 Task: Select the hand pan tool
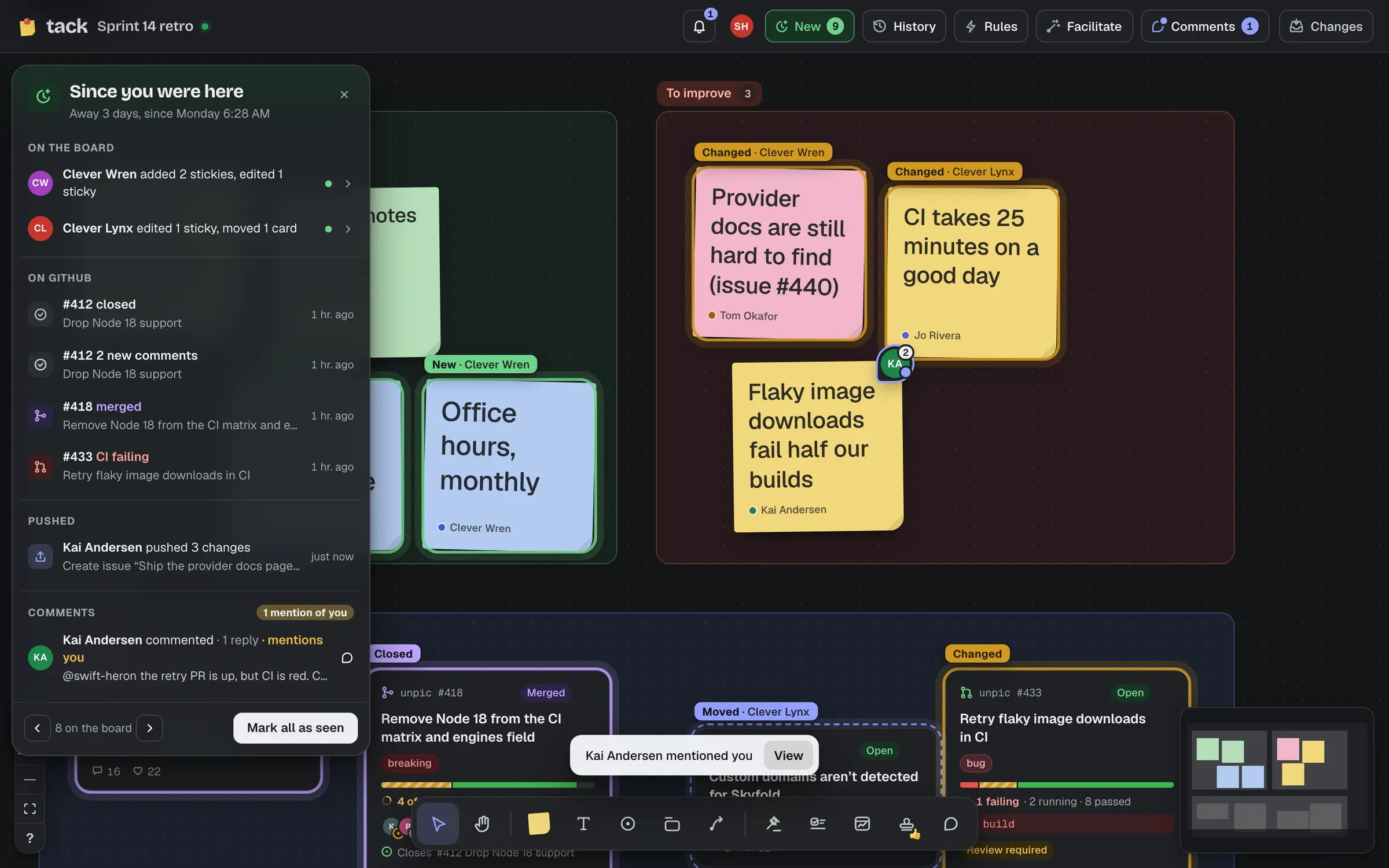pos(482,823)
